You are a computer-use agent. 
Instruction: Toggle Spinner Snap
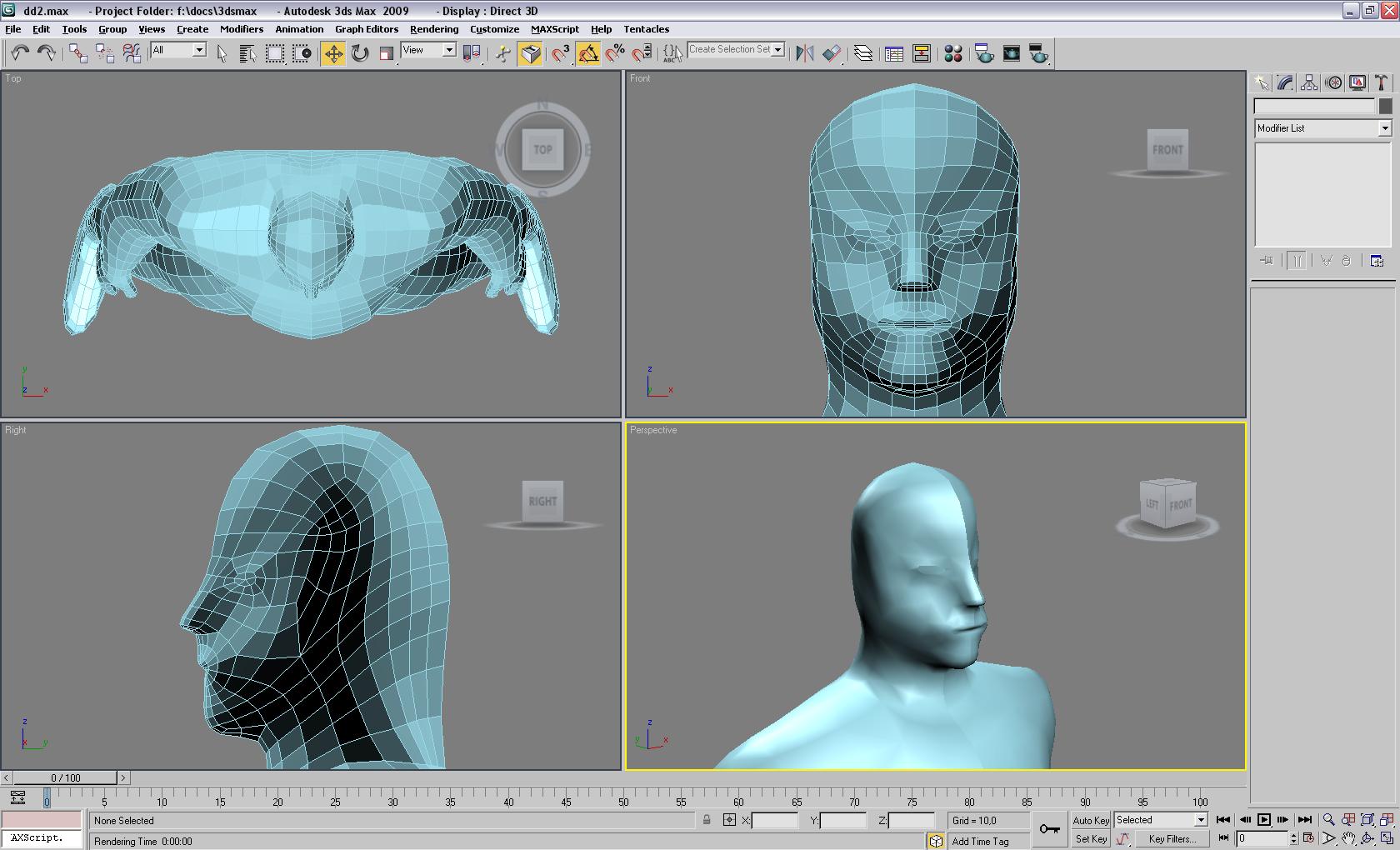pyautogui.click(x=642, y=53)
